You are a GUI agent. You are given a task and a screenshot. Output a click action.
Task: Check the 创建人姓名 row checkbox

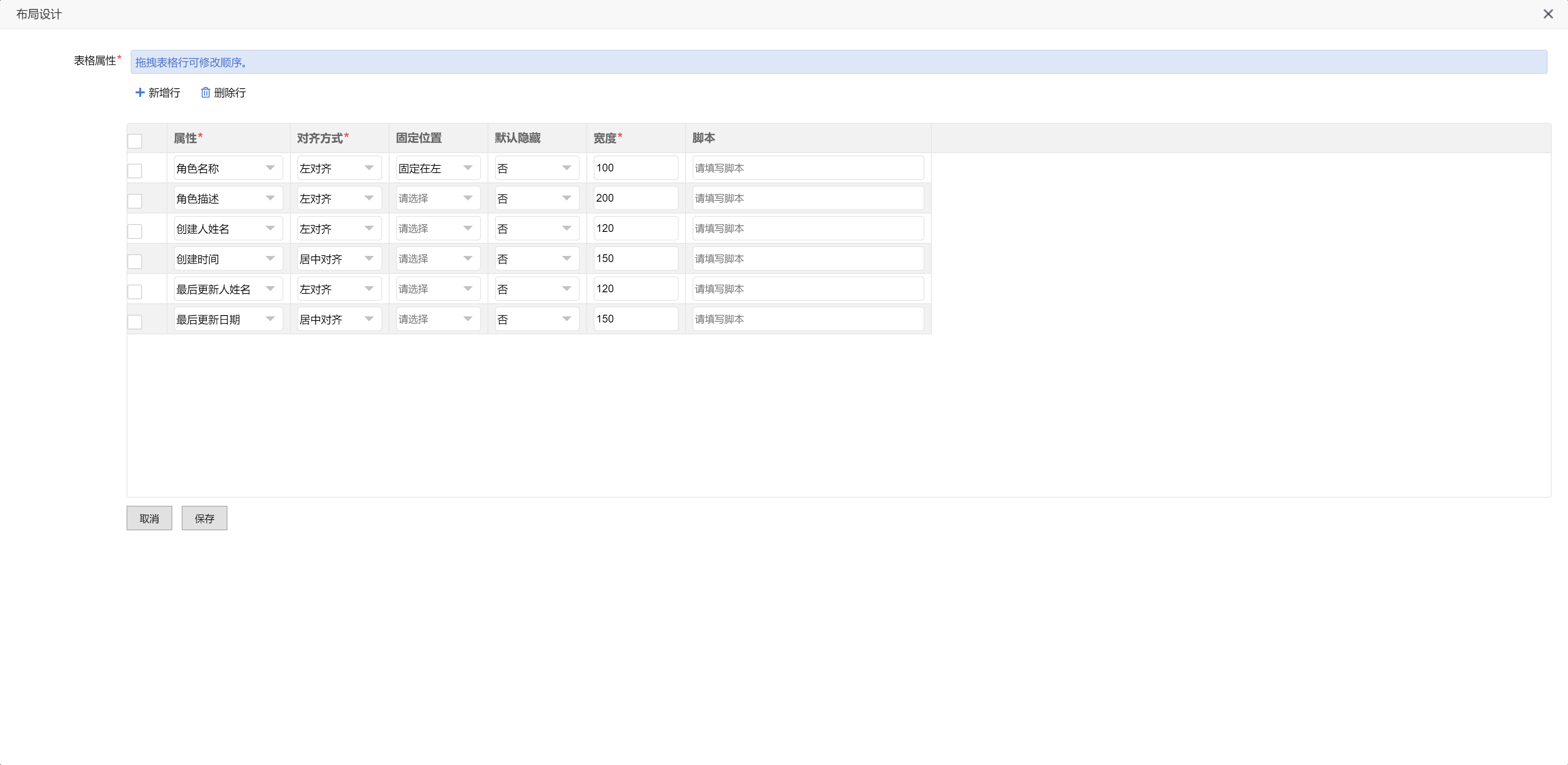coord(135,231)
